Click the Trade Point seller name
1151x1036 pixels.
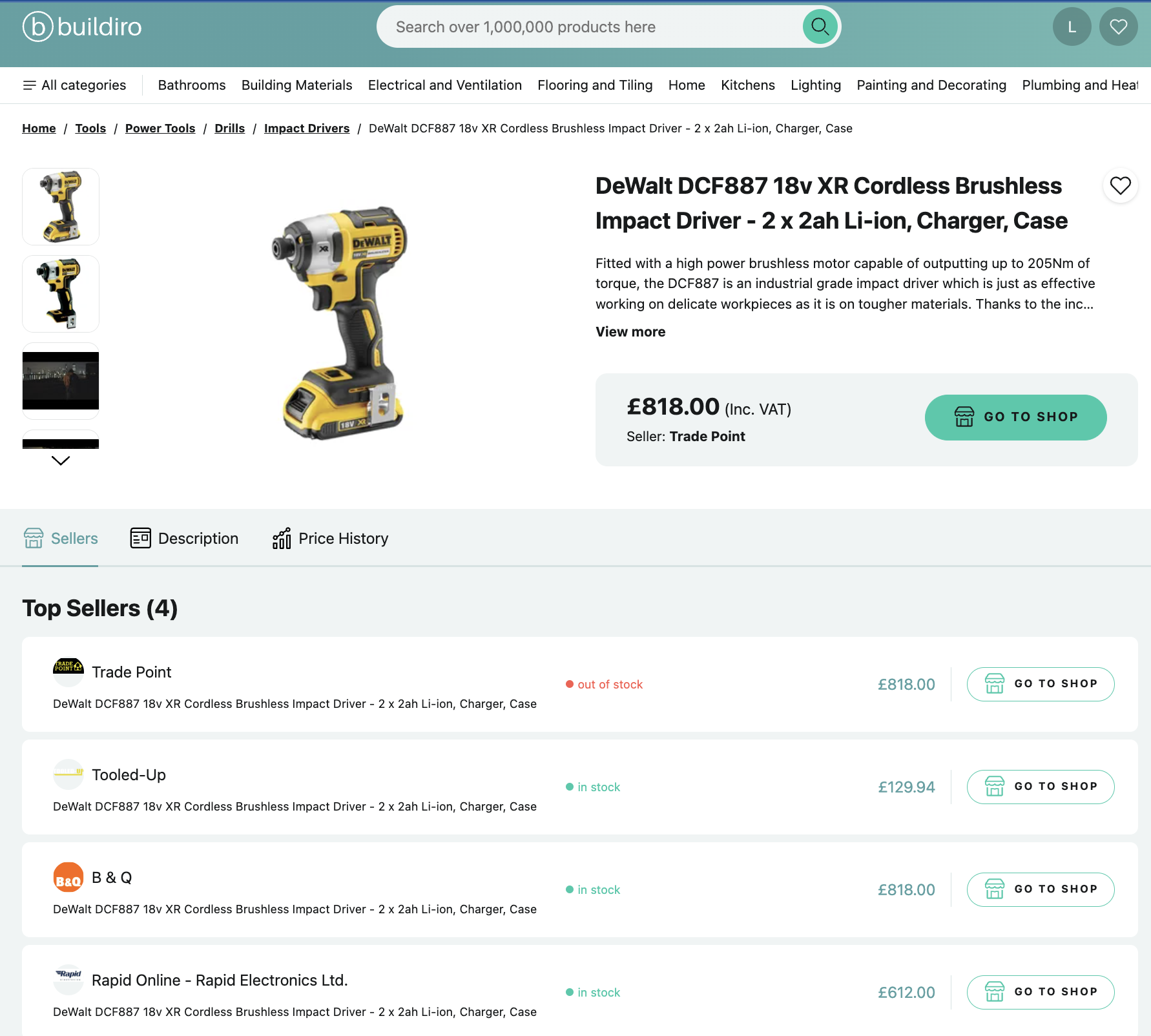131,672
